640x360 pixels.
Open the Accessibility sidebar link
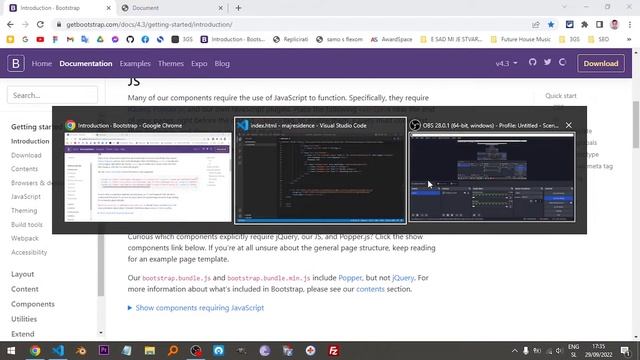[x=29, y=252]
